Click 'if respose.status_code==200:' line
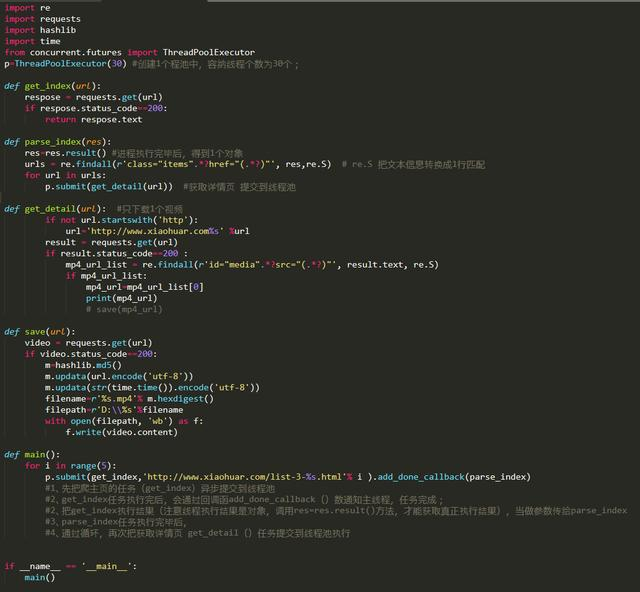This screenshot has height=592, width=640. [96, 108]
